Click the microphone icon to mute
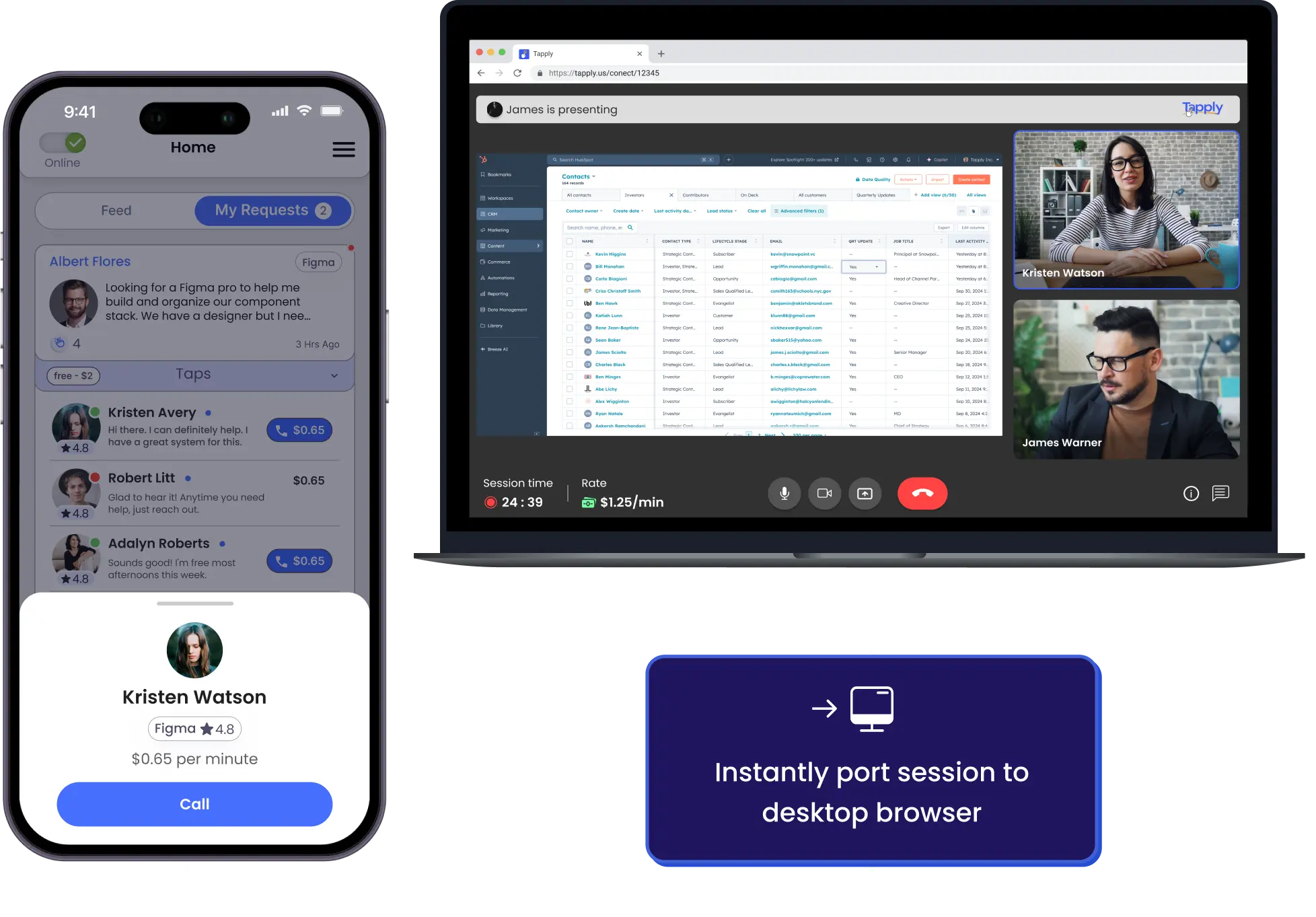The height and width of the screenshot is (917, 1316). (783, 493)
